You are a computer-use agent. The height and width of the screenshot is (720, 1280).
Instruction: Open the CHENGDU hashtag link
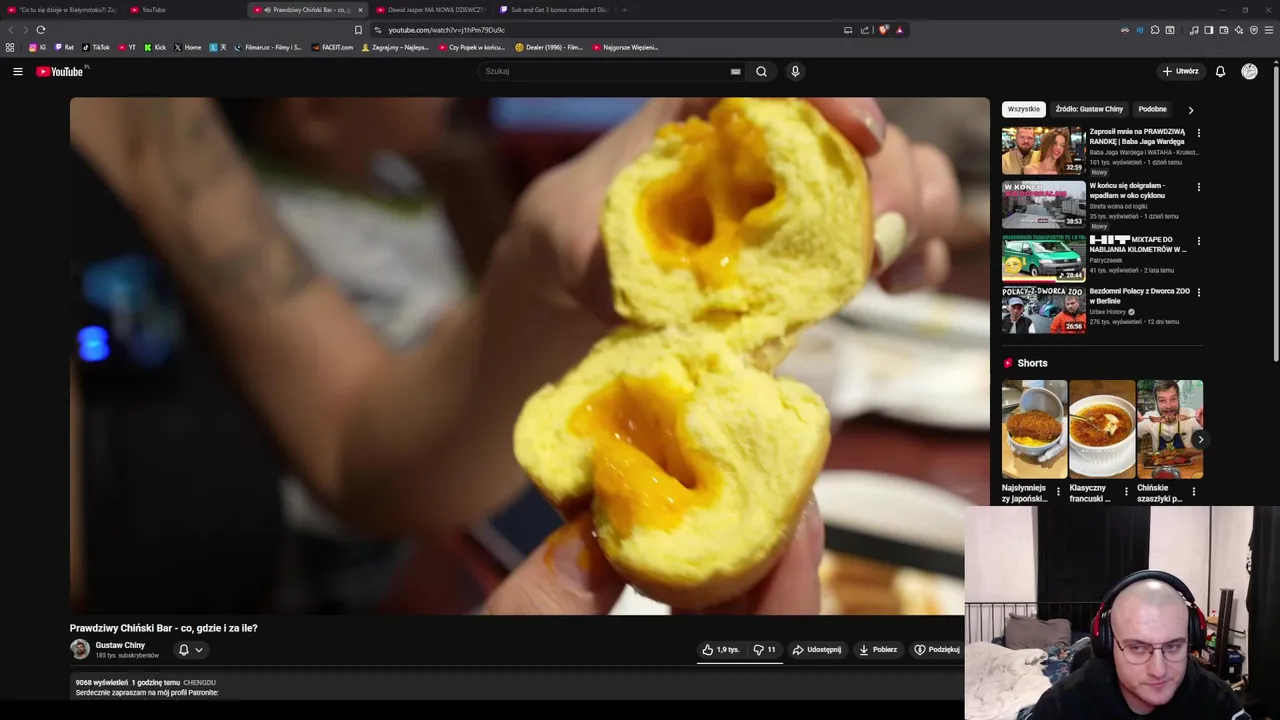pyautogui.click(x=199, y=682)
